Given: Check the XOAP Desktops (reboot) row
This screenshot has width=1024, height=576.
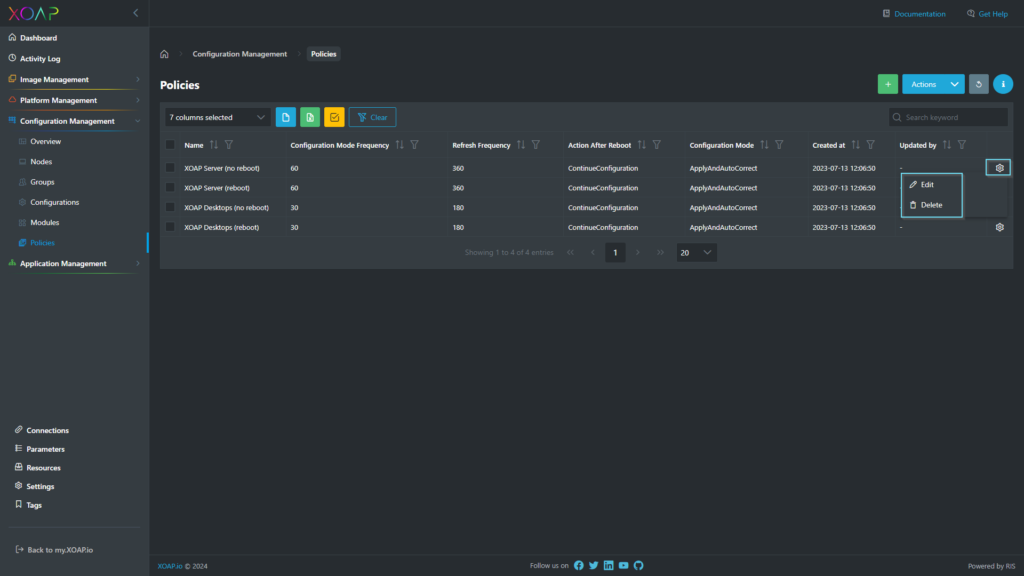Looking at the screenshot, I should pos(170,227).
